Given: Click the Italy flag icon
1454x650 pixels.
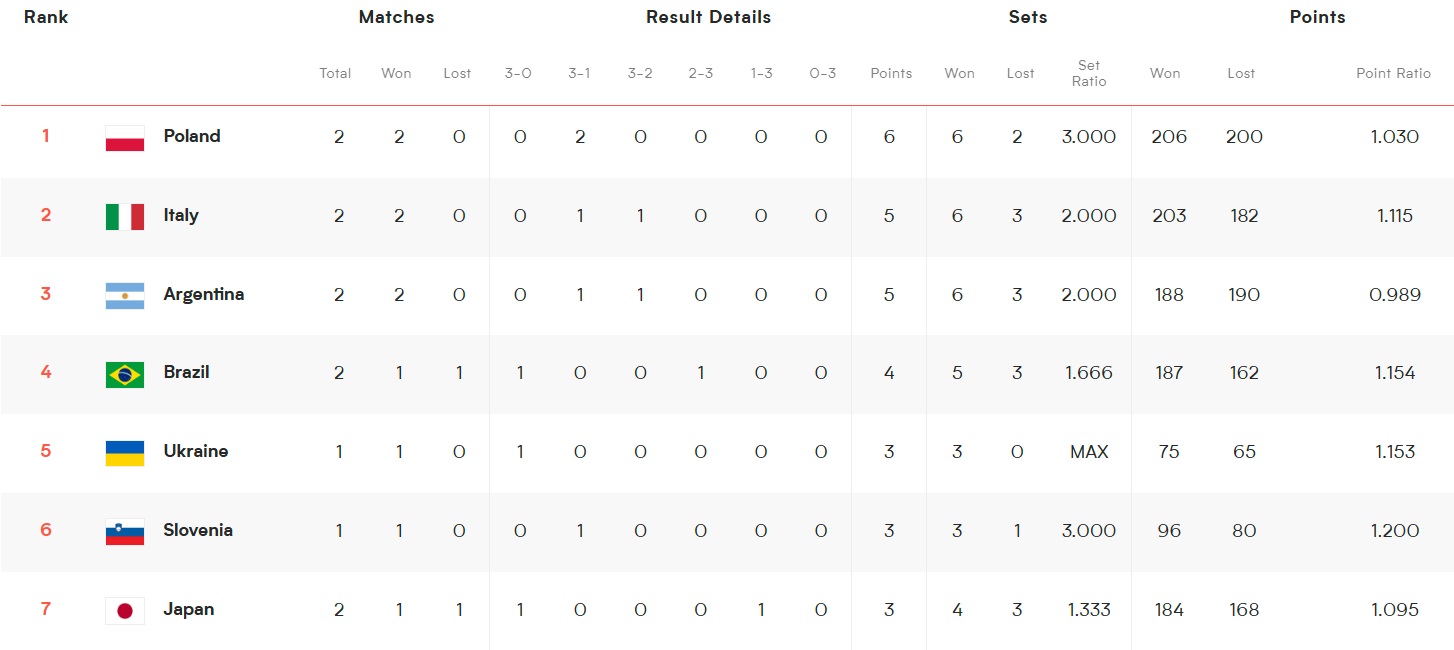Looking at the screenshot, I should (125, 216).
